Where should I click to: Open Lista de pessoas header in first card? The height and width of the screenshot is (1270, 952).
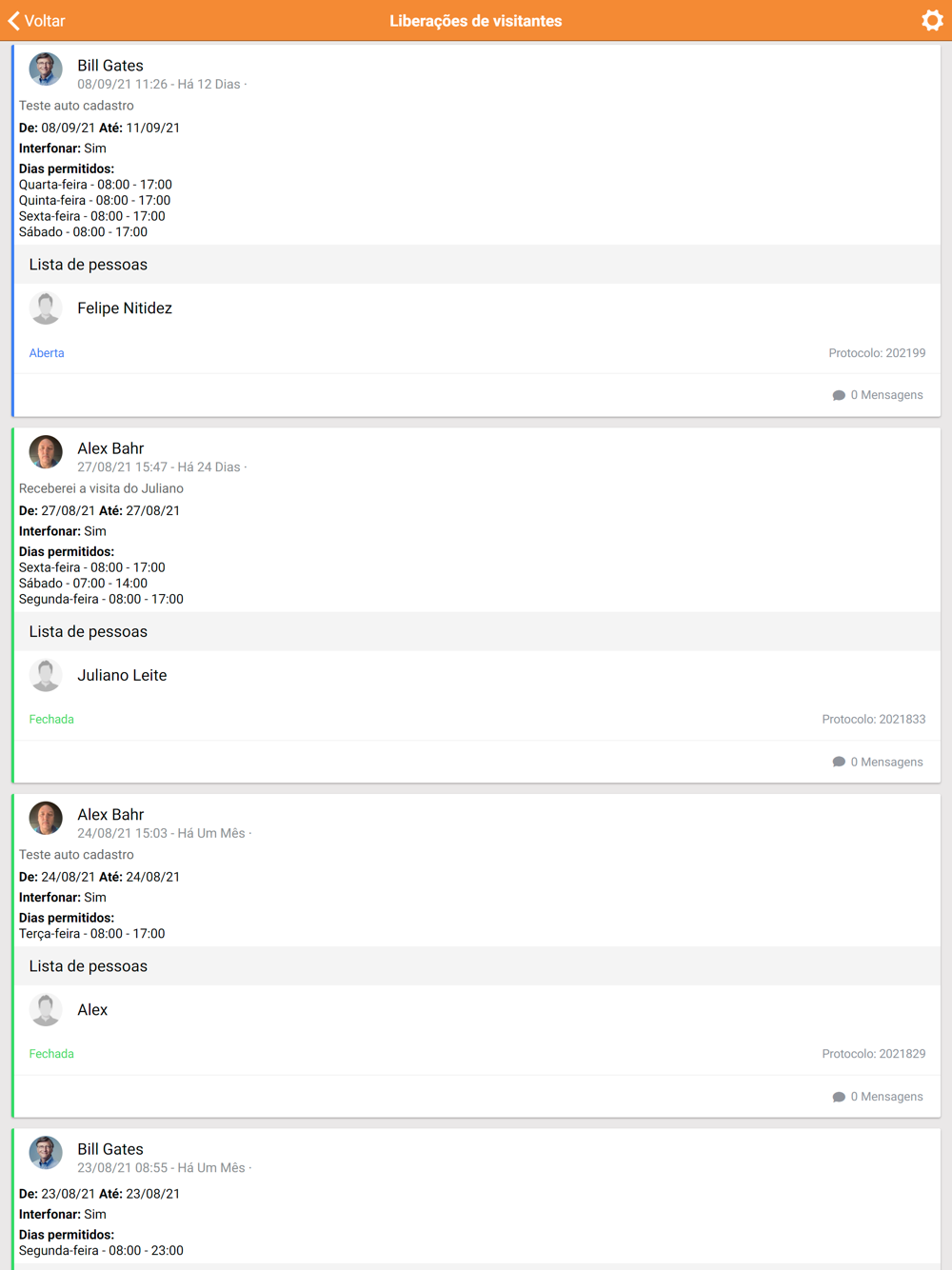coord(477,265)
